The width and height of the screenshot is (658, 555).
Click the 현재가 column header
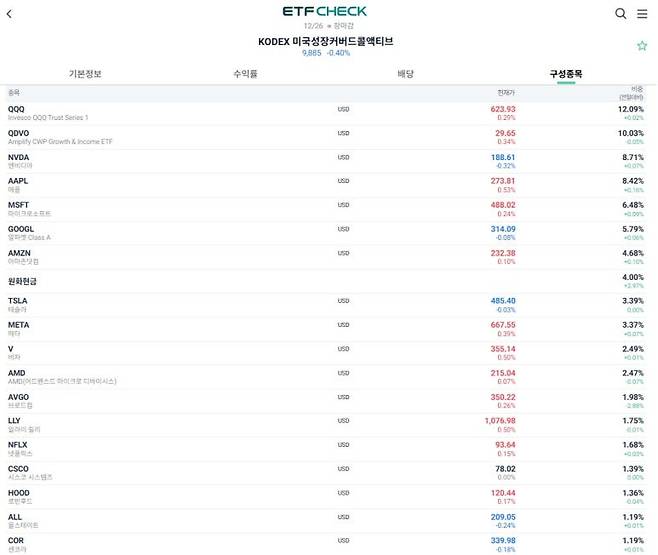(505, 92)
